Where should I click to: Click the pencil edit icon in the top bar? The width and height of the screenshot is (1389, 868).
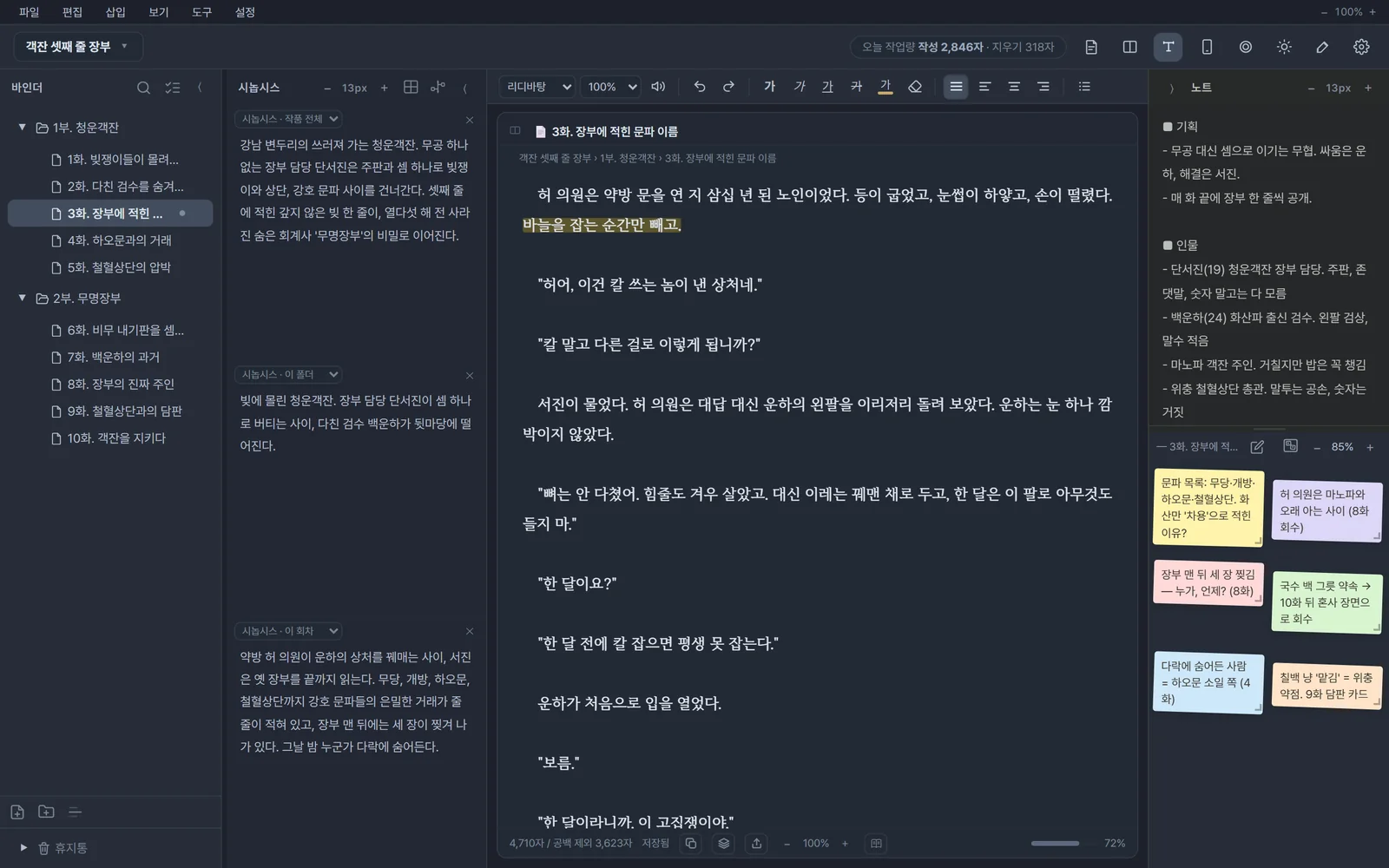(1322, 47)
